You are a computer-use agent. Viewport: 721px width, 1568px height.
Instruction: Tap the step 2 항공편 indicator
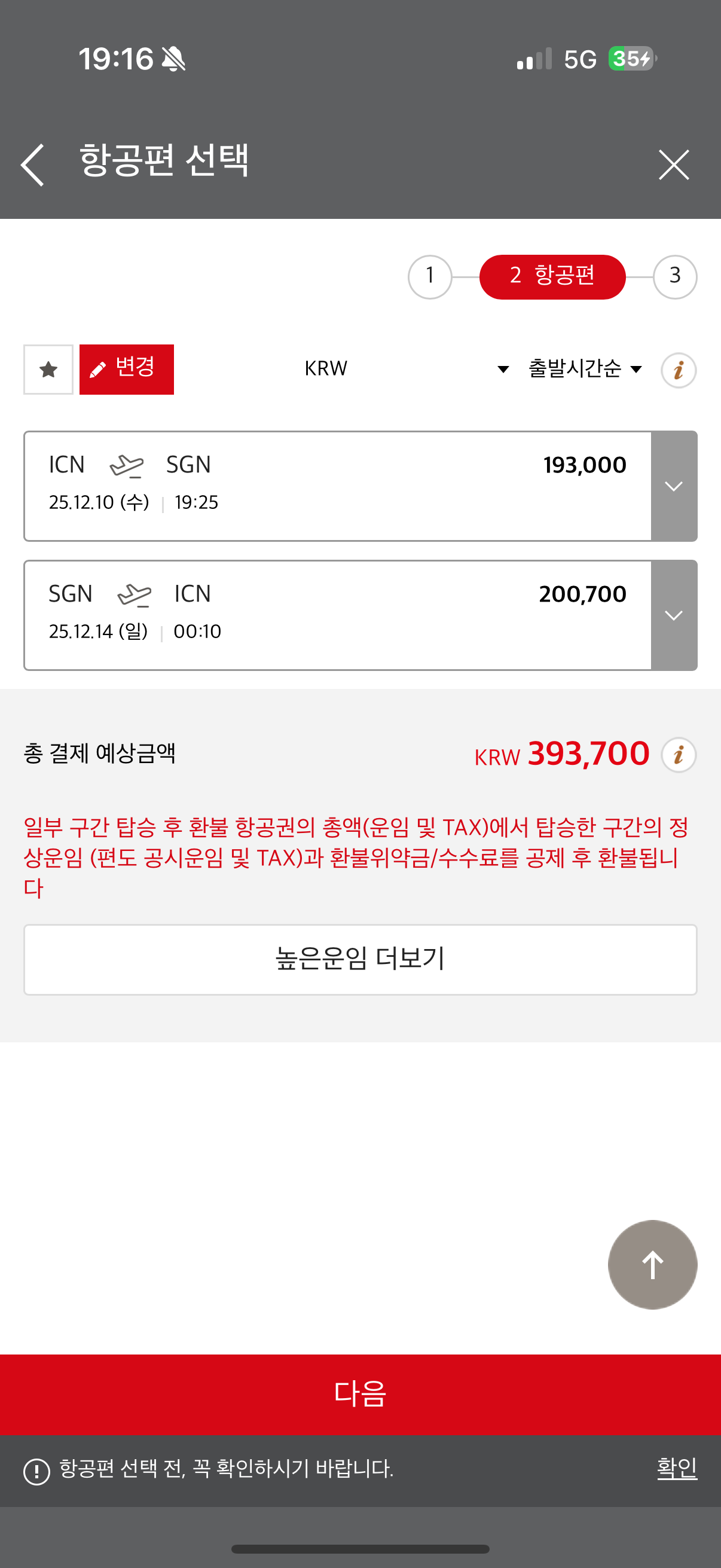click(x=552, y=277)
